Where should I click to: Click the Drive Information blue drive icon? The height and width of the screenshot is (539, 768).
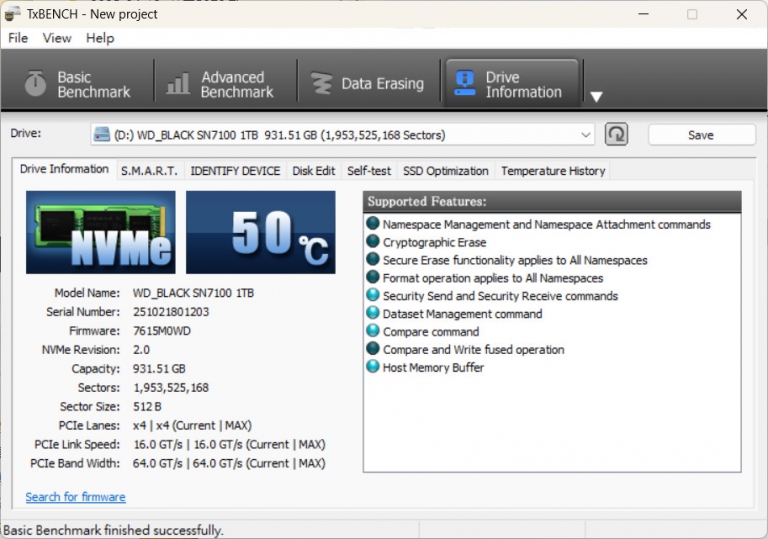click(x=464, y=83)
